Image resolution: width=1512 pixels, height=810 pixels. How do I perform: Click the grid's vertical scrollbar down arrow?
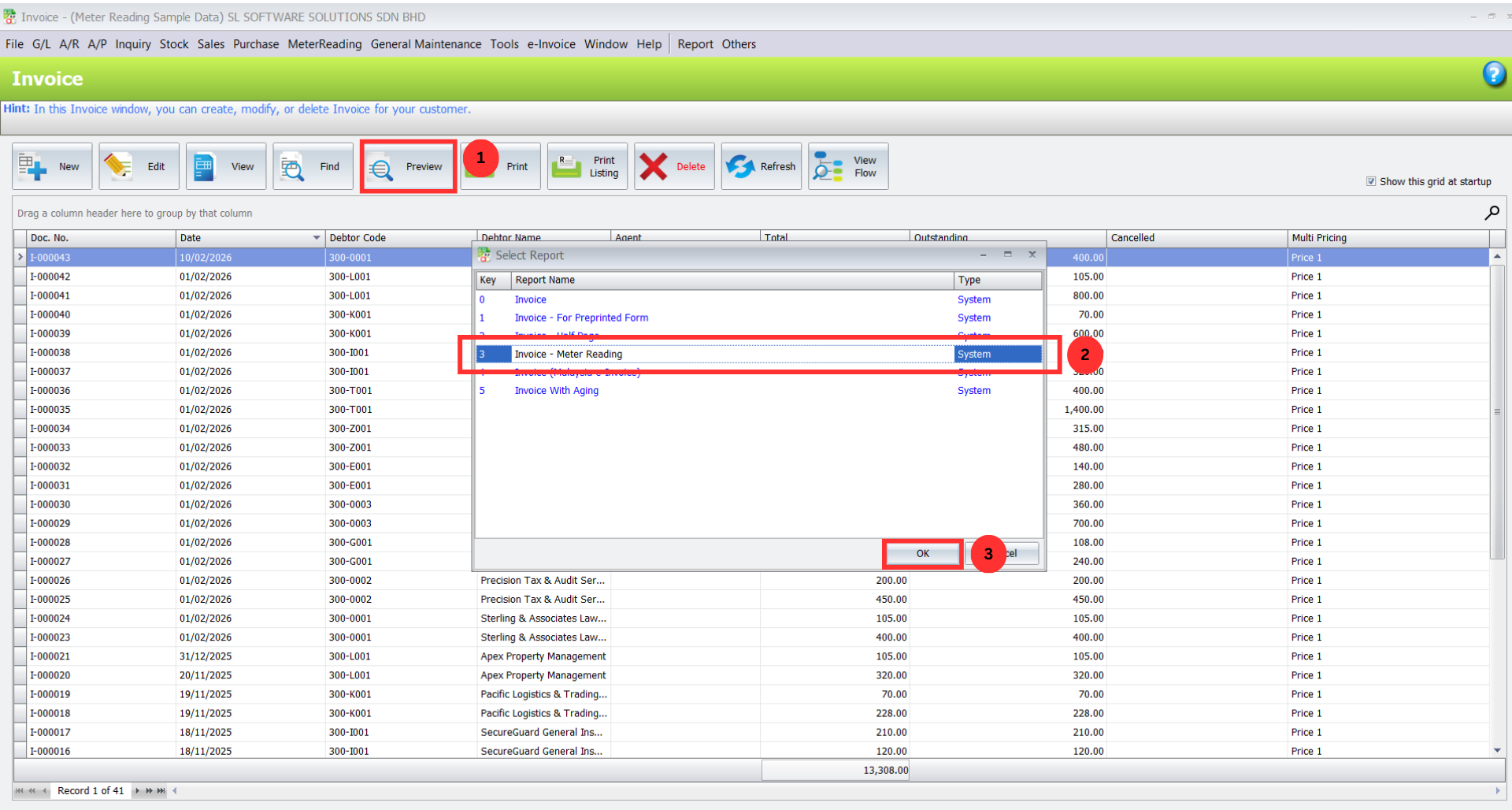pos(1497,751)
